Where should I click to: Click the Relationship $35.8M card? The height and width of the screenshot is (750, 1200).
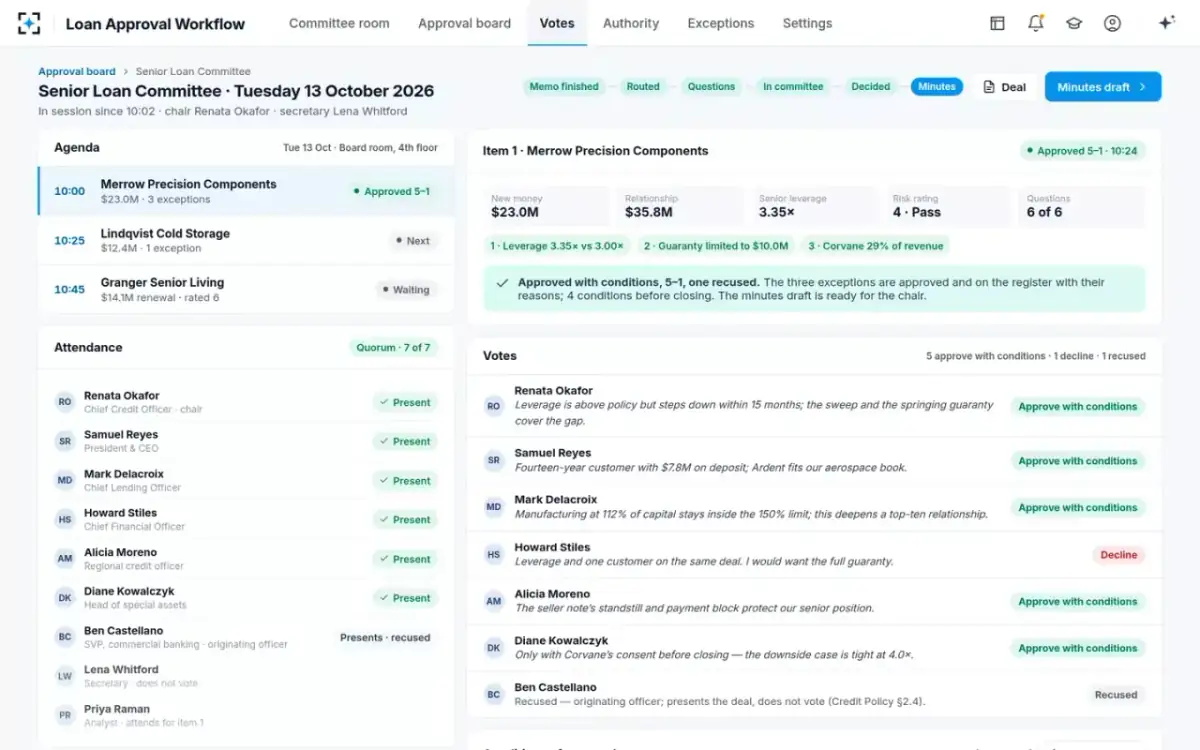[x=680, y=206]
